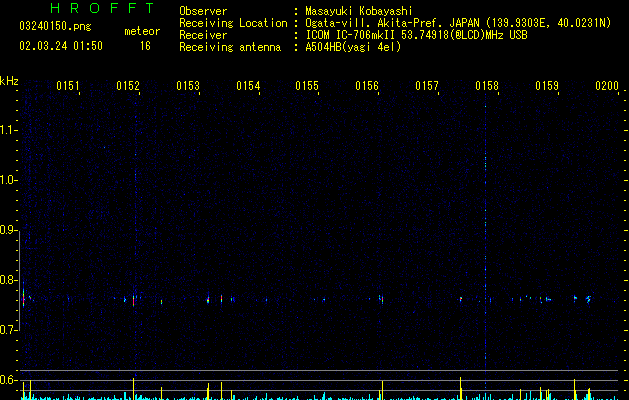Click the Receiving Location label
This screenshot has width=629, height=400.
pyautogui.click(x=233, y=23)
